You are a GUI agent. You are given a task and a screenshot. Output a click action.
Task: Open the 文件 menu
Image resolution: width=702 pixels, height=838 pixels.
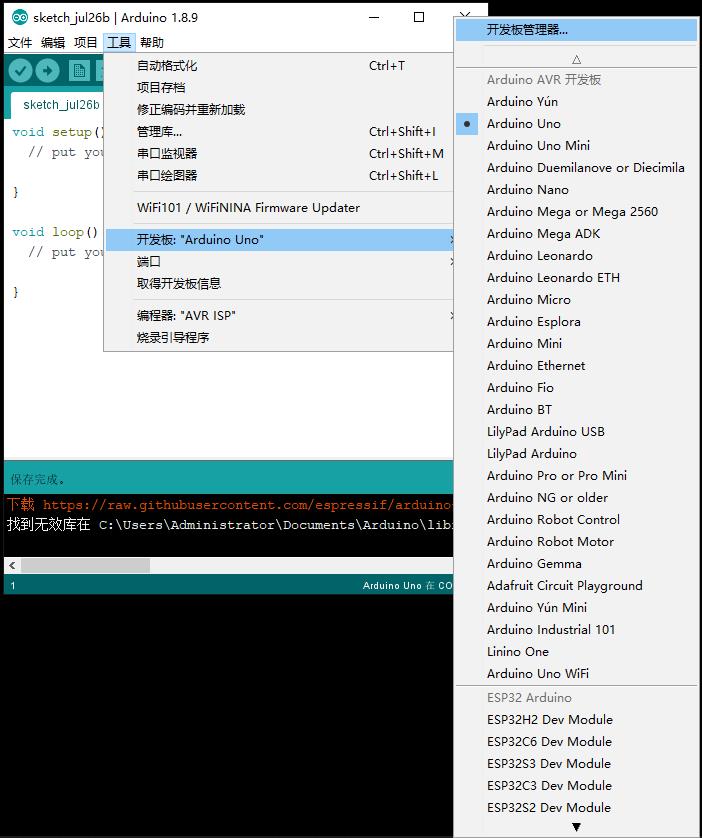pos(20,42)
